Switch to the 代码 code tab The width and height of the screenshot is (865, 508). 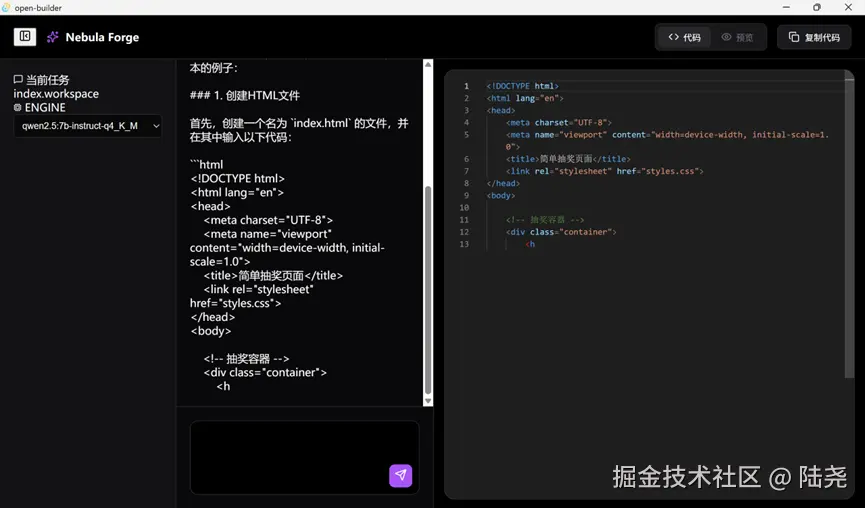[684, 37]
